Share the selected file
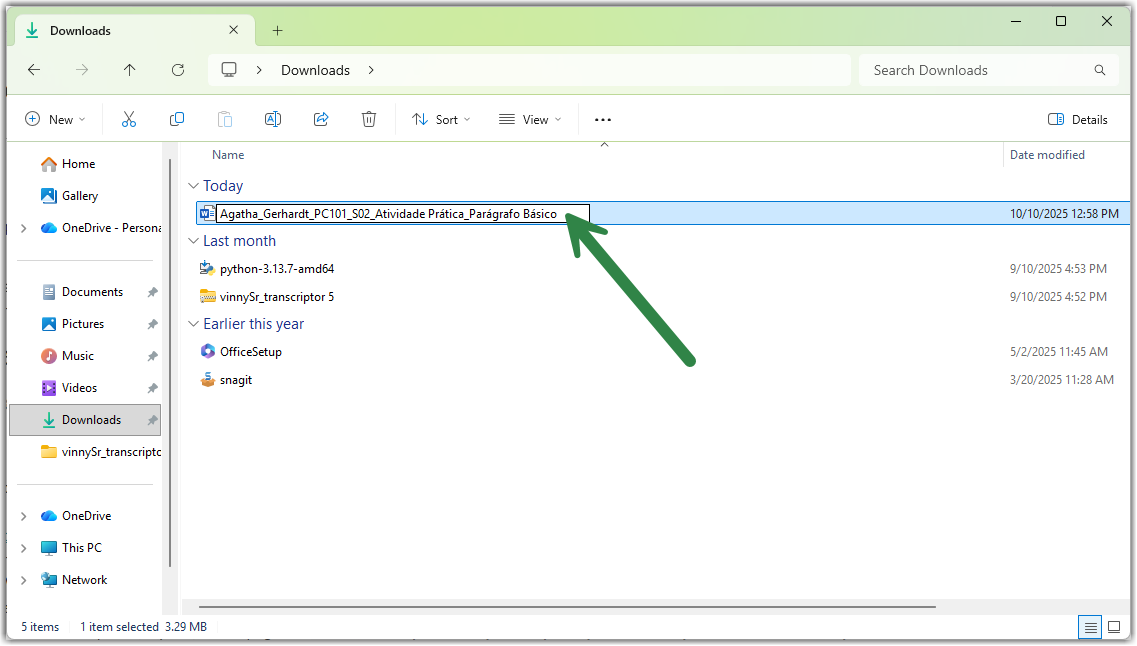Viewport: 1137px width, 646px height. (x=321, y=119)
